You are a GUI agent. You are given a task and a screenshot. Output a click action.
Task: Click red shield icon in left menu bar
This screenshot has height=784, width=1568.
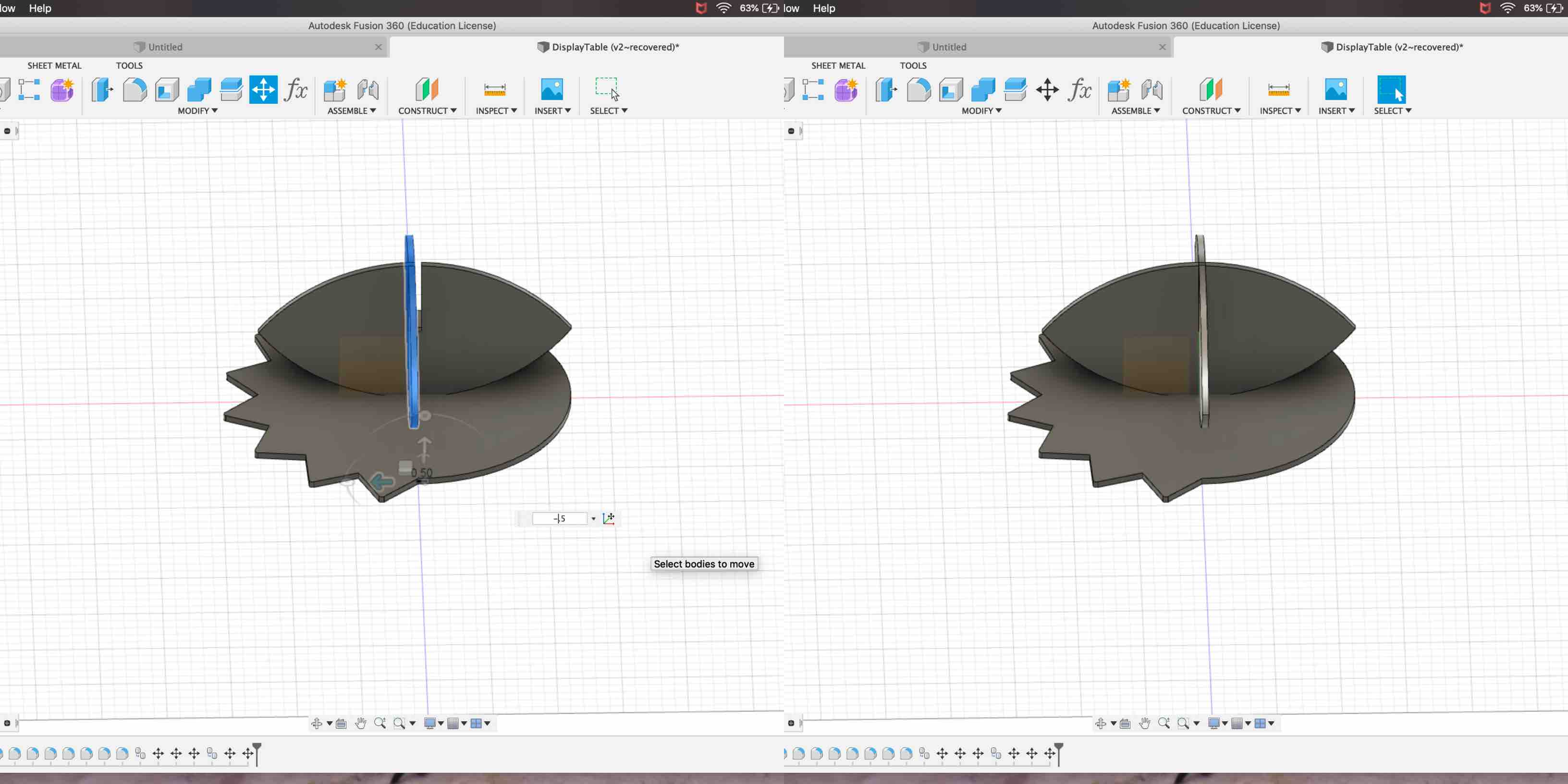[x=701, y=8]
